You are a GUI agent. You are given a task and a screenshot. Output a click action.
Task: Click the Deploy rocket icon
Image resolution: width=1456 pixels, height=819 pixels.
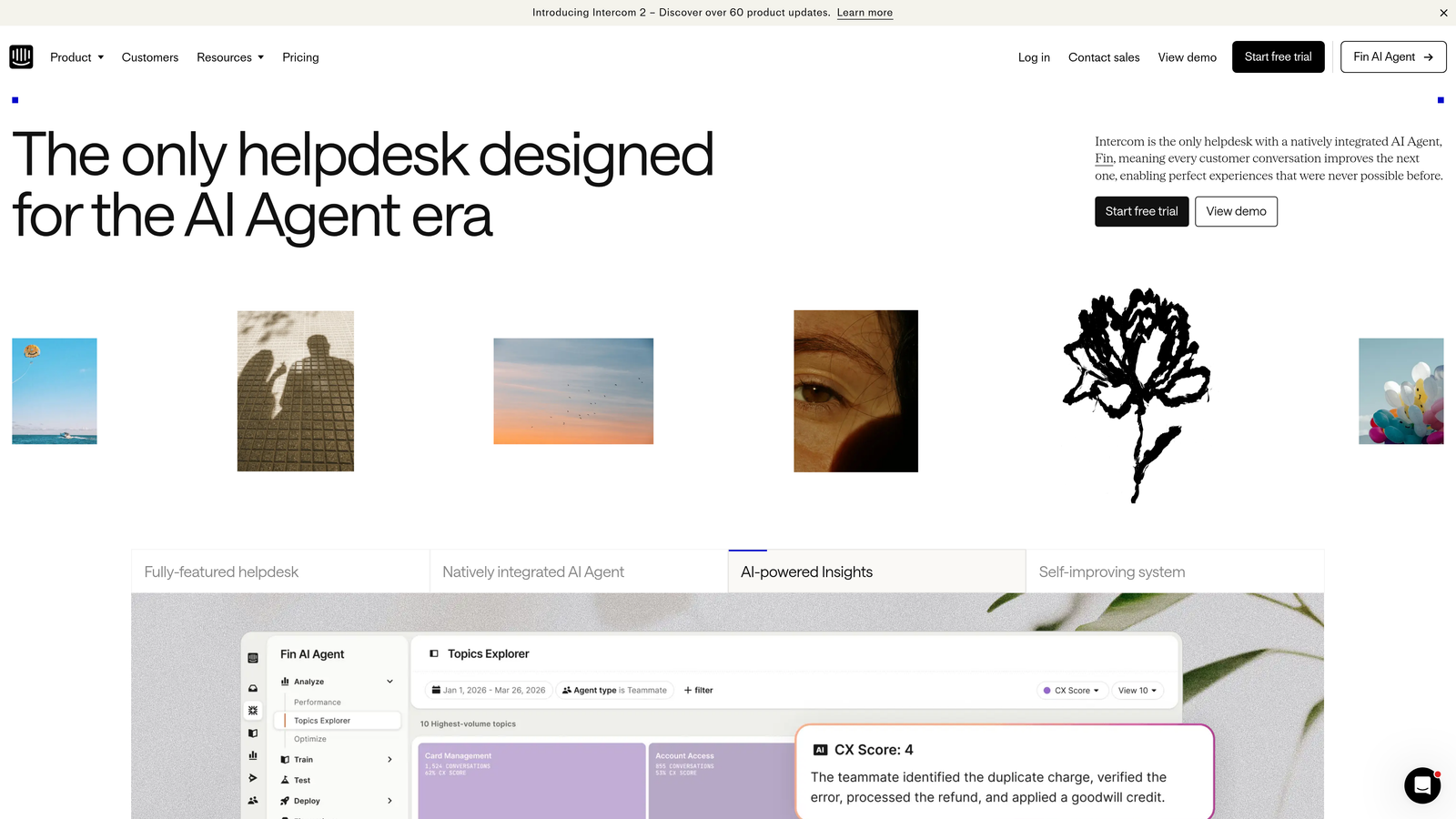(x=285, y=801)
